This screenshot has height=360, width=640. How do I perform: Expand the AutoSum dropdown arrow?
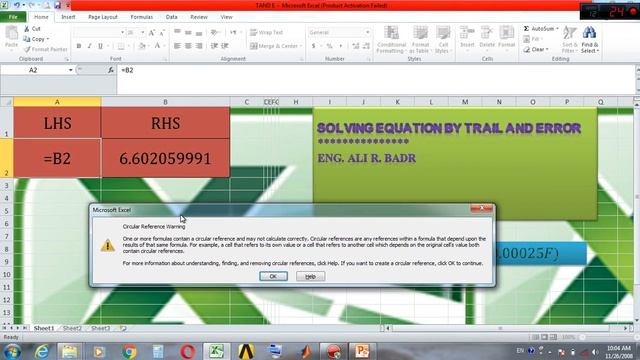point(557,29)
